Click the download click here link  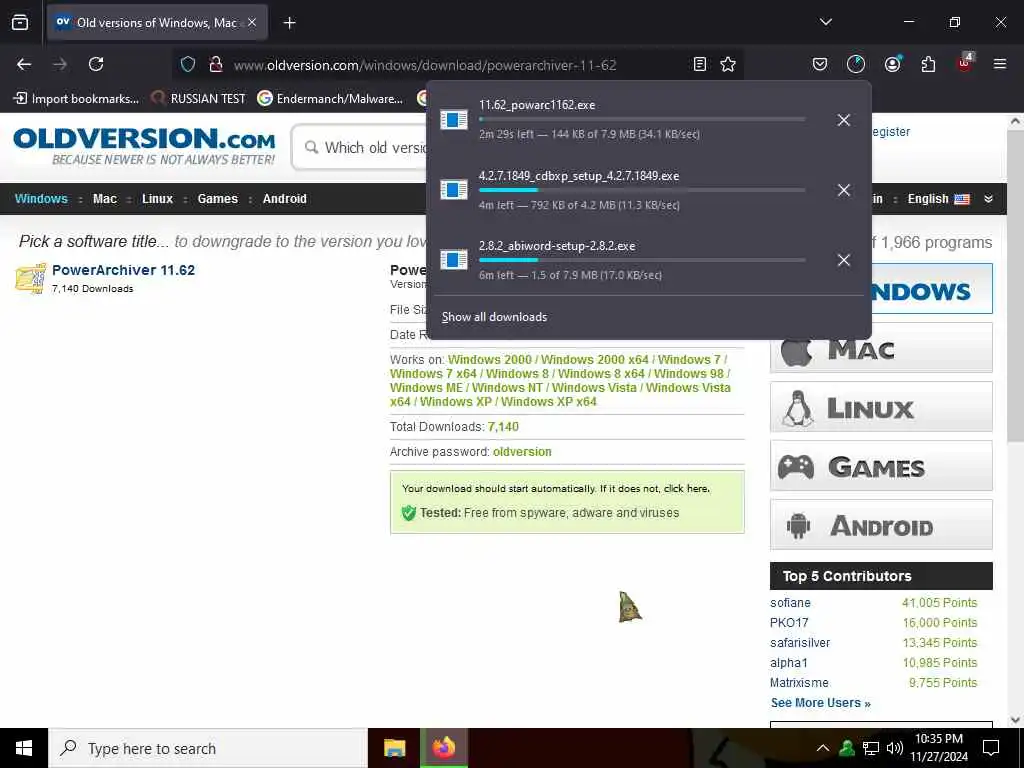click(x=686, y=488)
